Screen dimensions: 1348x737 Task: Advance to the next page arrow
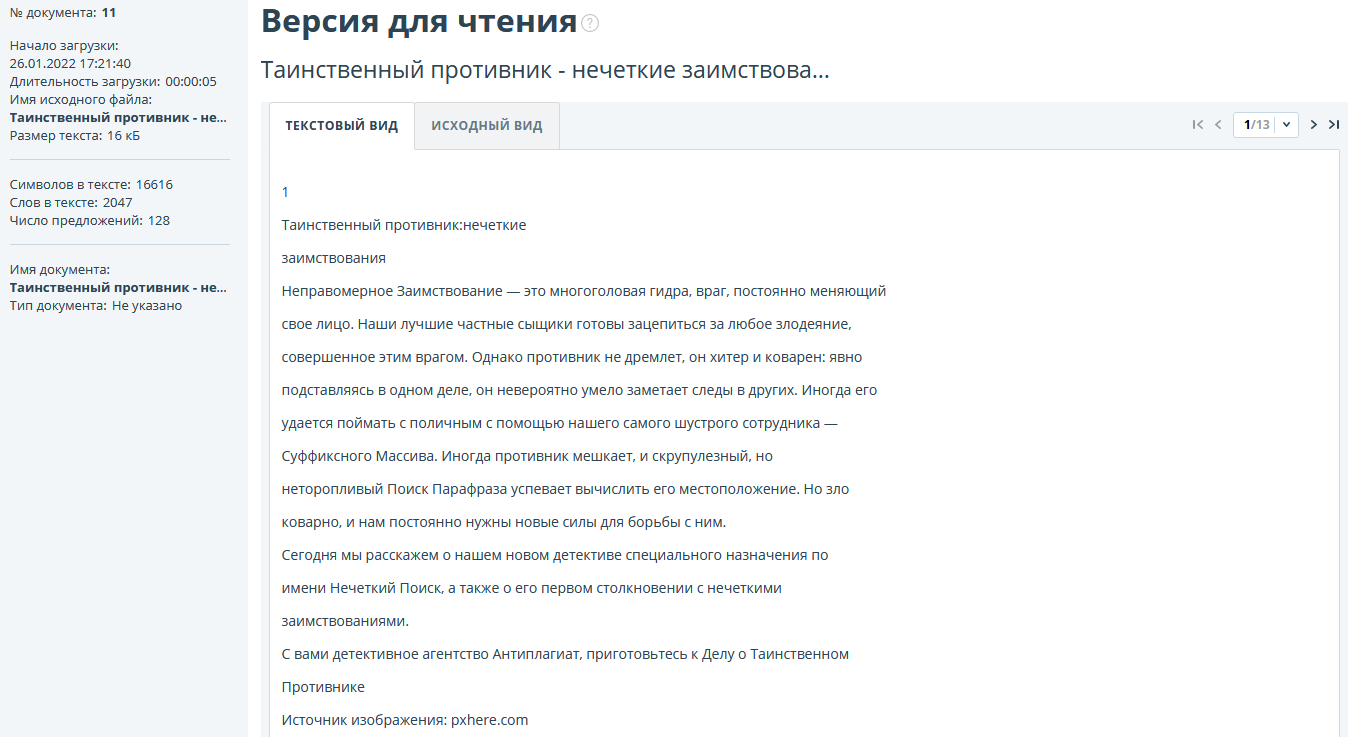click(x=1314, y=125)
